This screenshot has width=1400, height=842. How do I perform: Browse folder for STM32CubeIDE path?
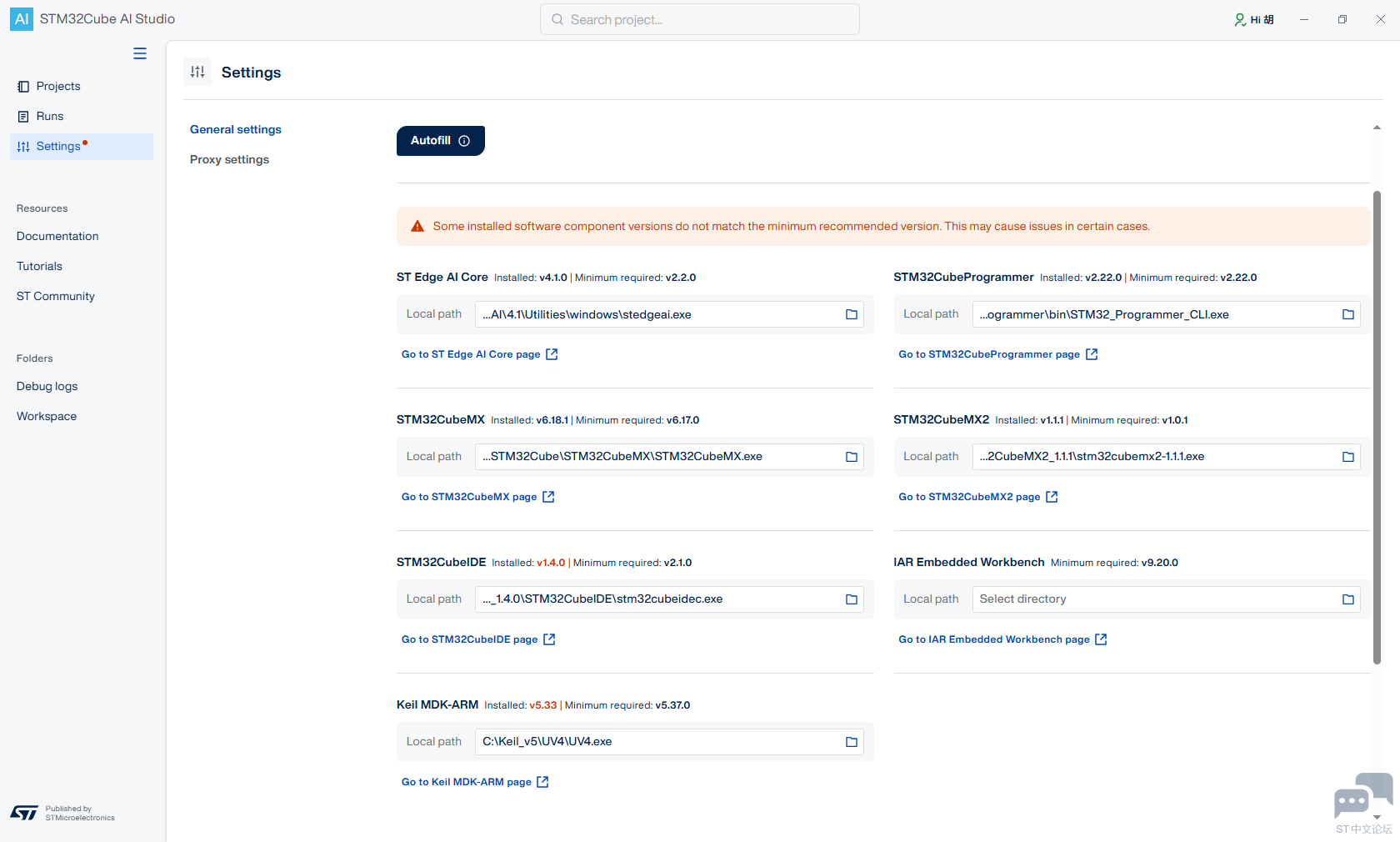(852, 599)
